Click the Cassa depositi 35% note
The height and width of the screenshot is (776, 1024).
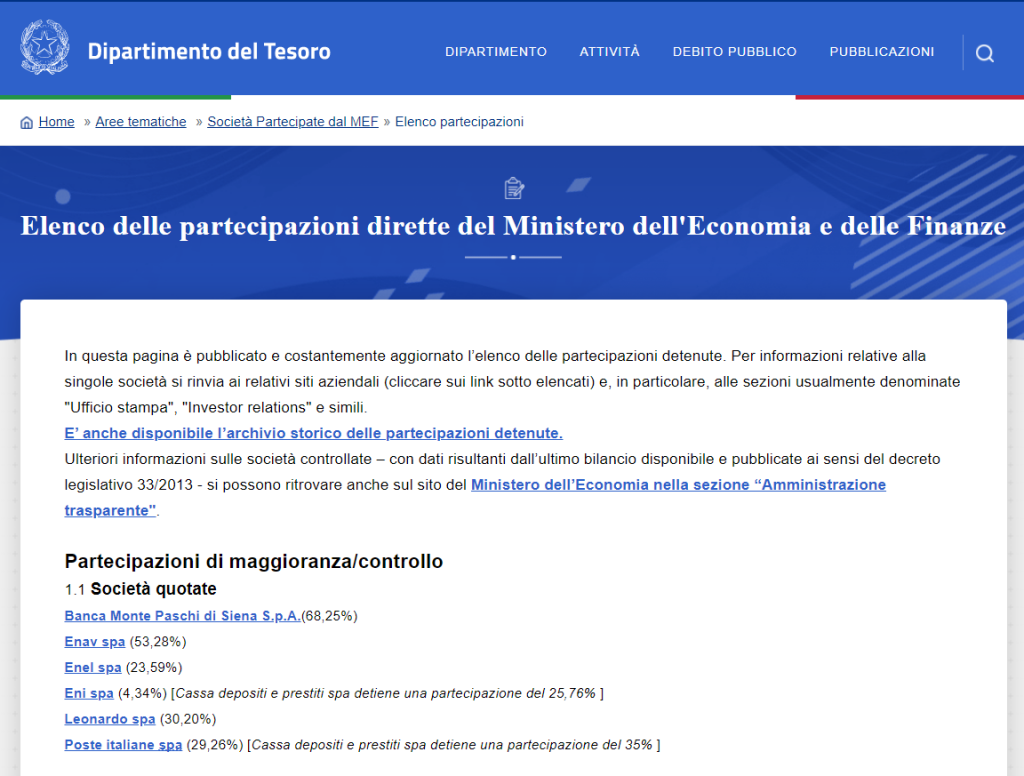(x=454, y=745)
